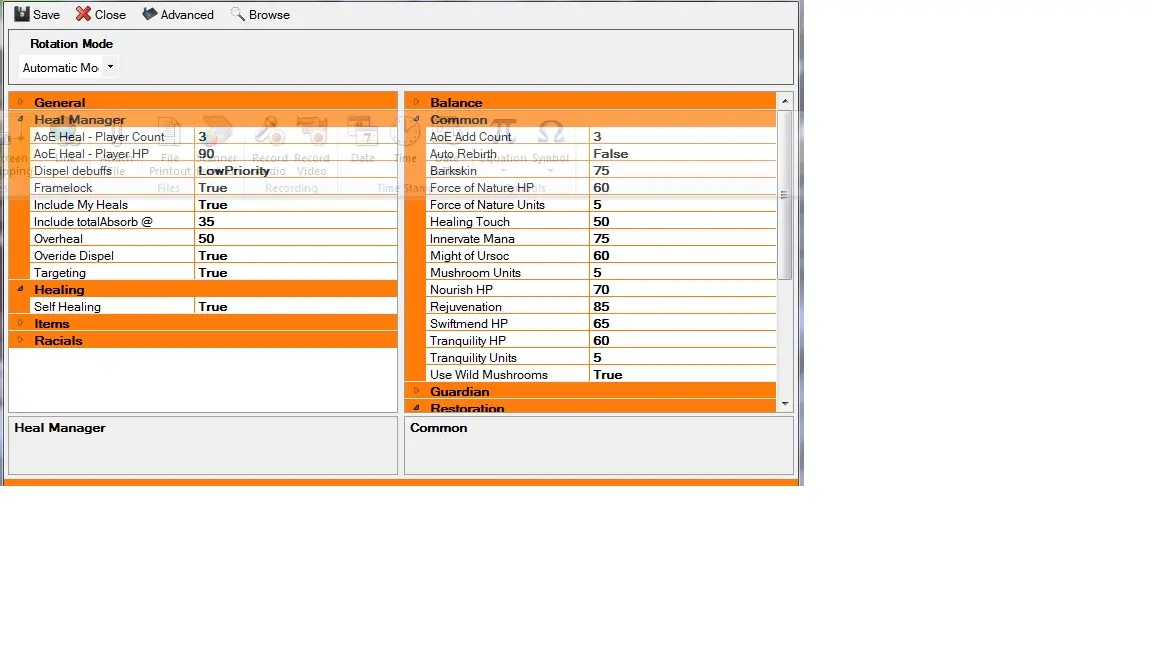
Task: Expand the General category
Action: coord(20,102)
